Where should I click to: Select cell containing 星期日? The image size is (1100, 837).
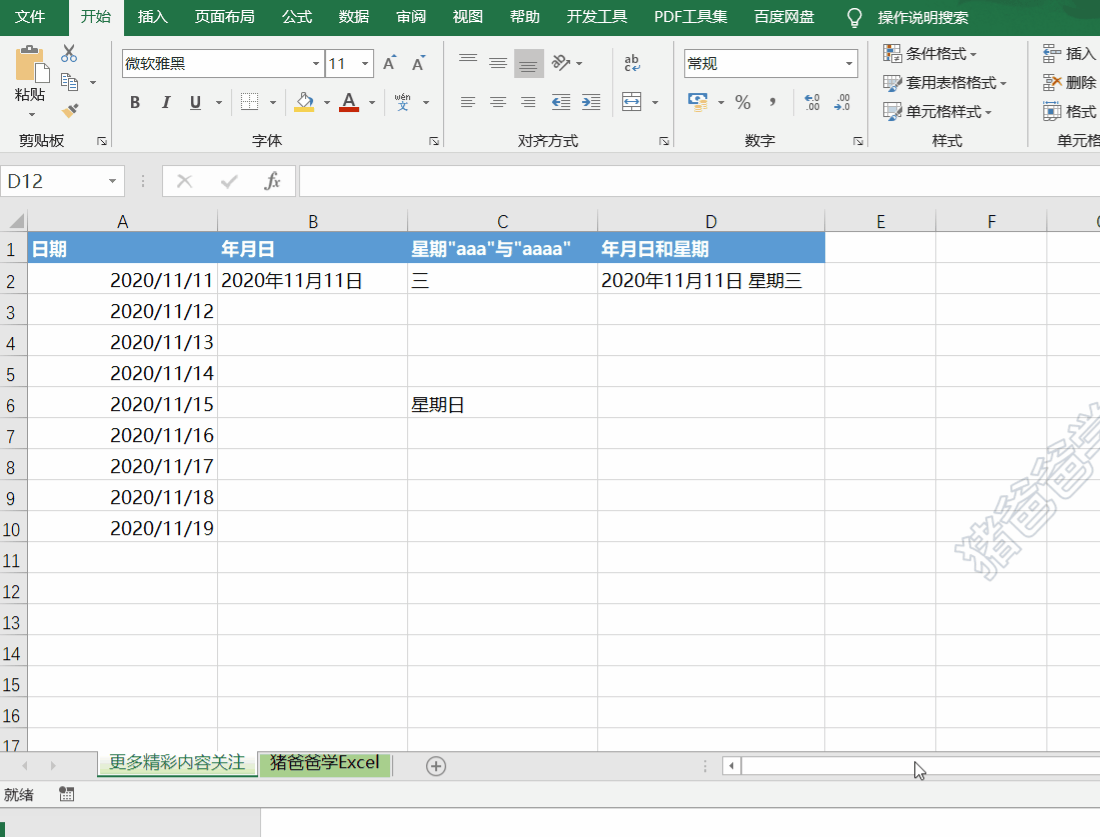click(x=502, y=403)
